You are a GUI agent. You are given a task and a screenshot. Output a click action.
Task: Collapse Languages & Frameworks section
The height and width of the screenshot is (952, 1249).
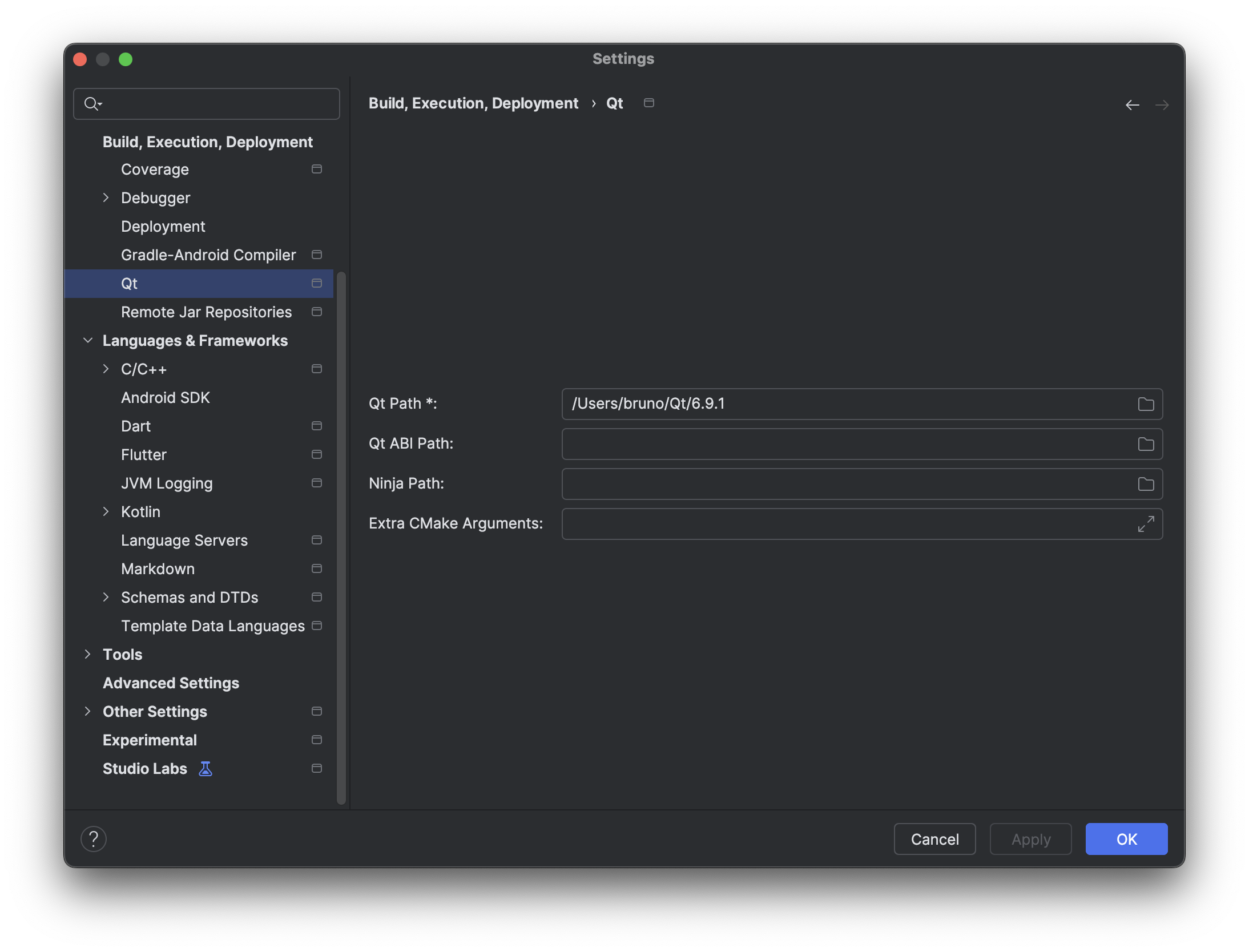pyautogui.click(x=88, y=341)
